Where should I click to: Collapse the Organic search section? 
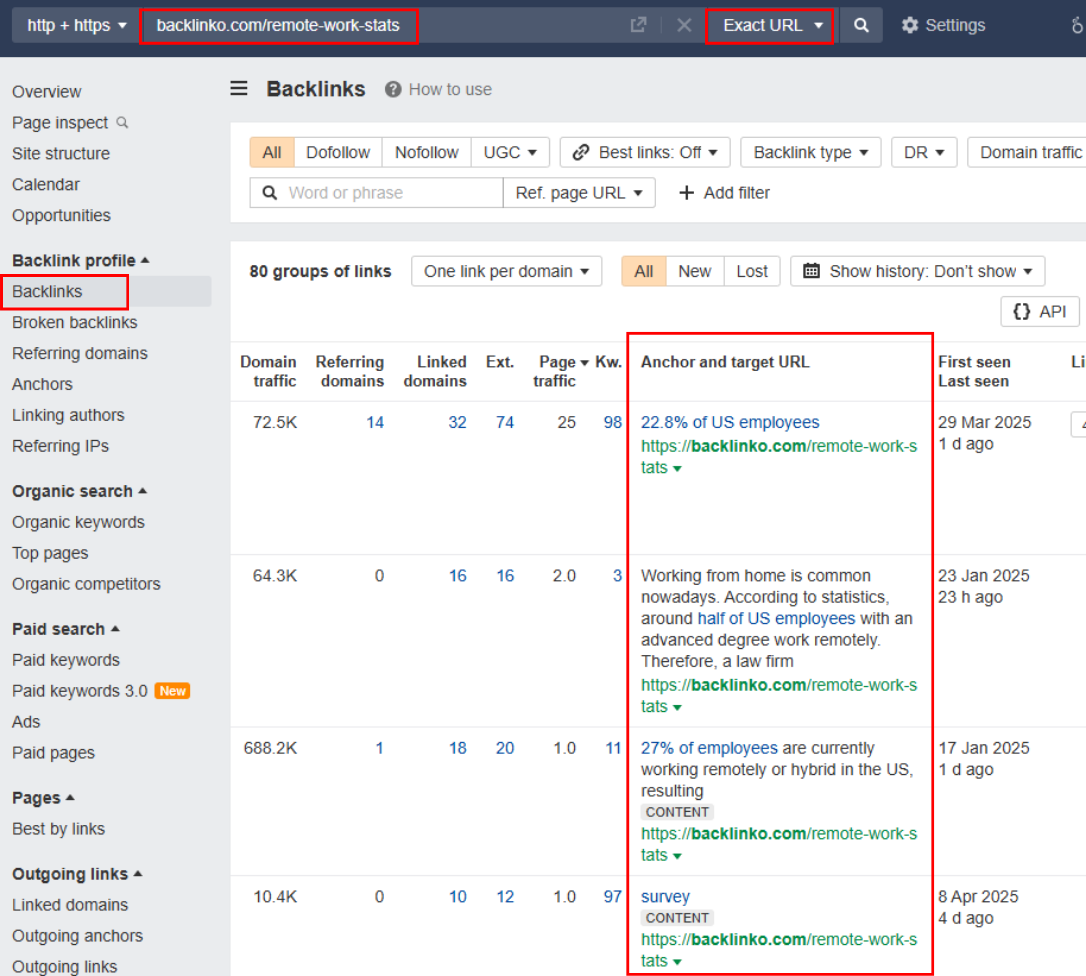click(79, 491)
